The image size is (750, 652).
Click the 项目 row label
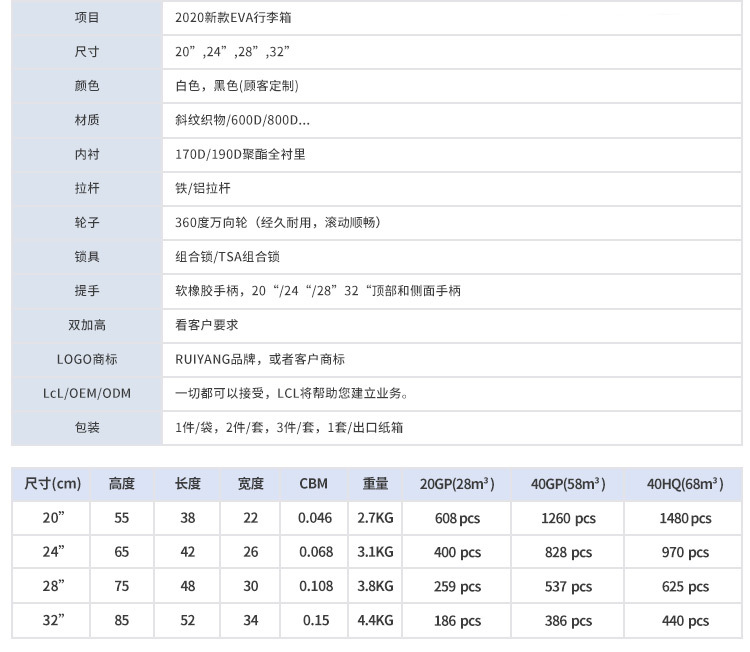tap(87, 18)
